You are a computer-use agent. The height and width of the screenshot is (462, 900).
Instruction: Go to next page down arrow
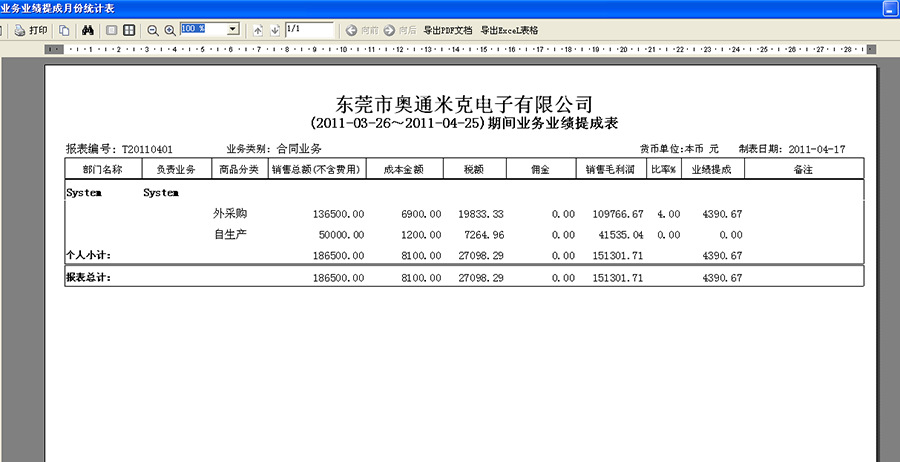pos(275,30)
